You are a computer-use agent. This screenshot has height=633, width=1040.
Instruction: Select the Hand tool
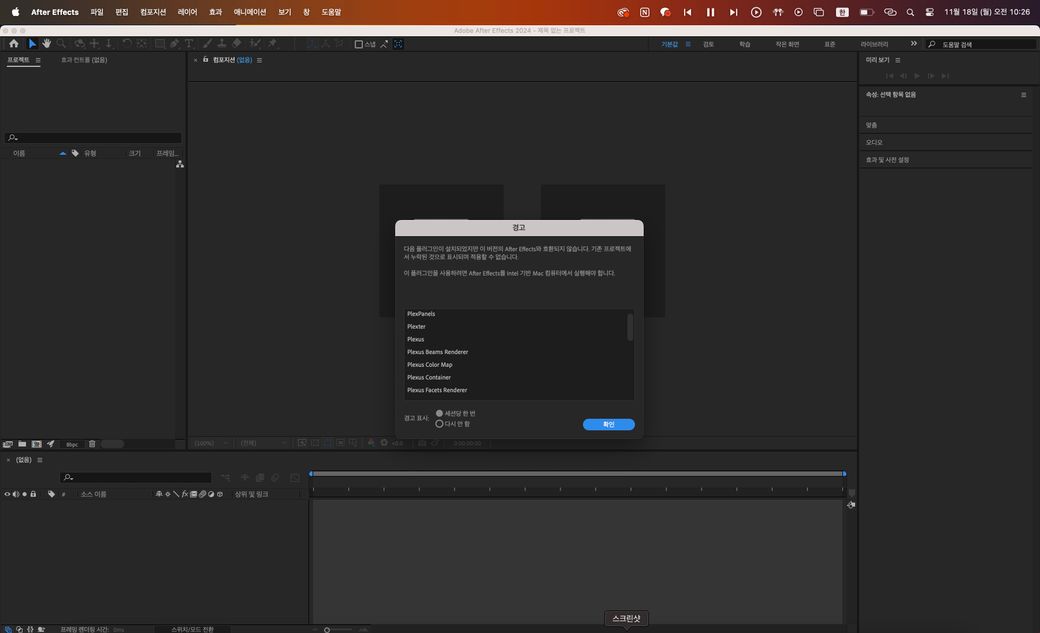pos(46,44)
